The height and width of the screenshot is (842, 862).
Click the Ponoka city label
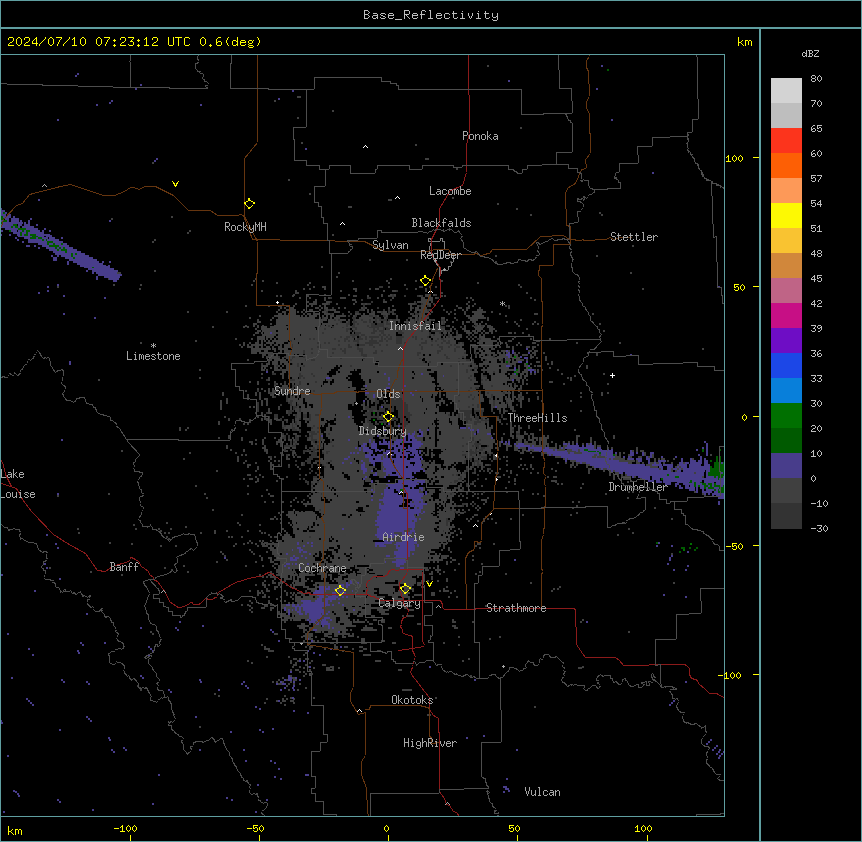coord(480,136)
